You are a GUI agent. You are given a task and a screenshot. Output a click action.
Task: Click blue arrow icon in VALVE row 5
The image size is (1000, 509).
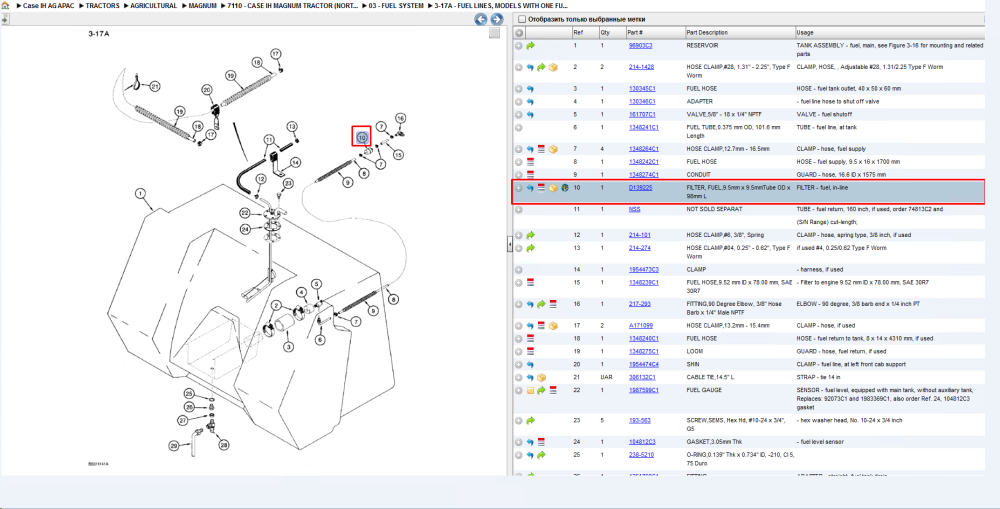tap(530, 115)
